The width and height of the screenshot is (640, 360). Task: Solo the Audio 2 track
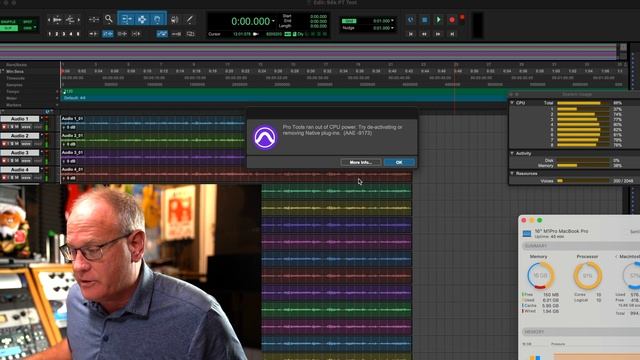click(x=11, y=144)
